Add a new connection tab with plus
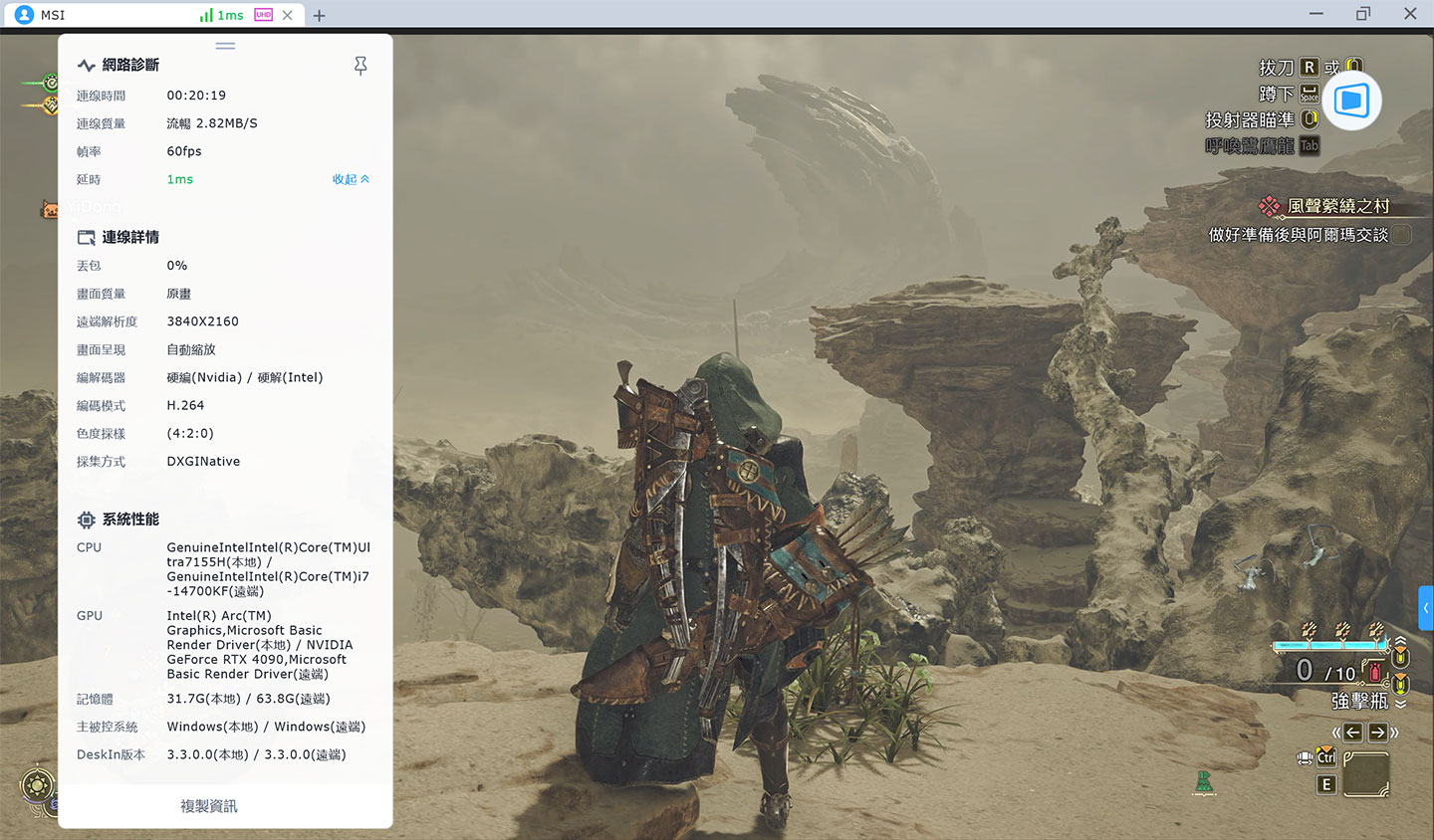1434x840 pixels. click(319, 15)
